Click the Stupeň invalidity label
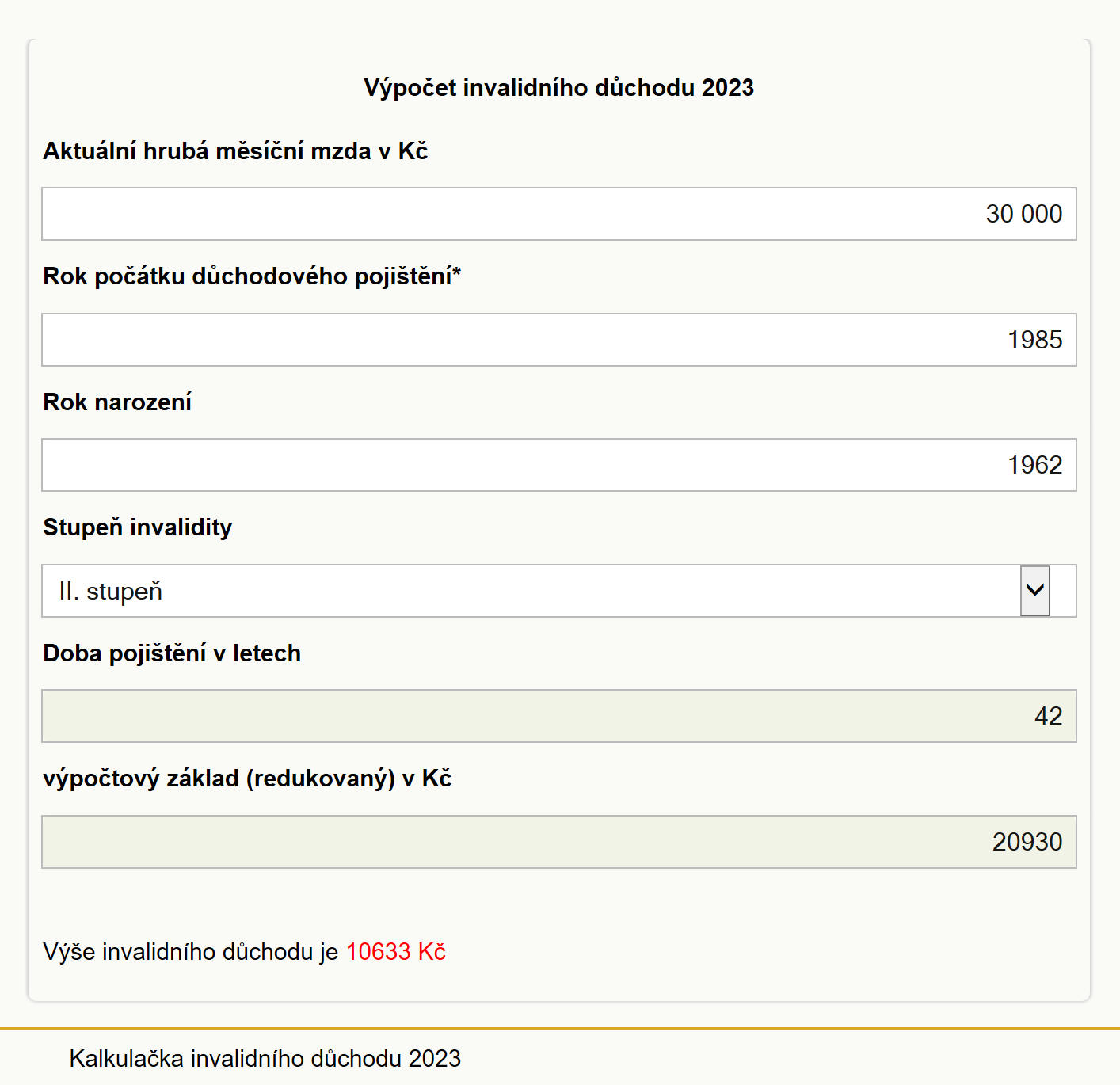Viewport: 1120px width, 1085px height. pos(138,527)
